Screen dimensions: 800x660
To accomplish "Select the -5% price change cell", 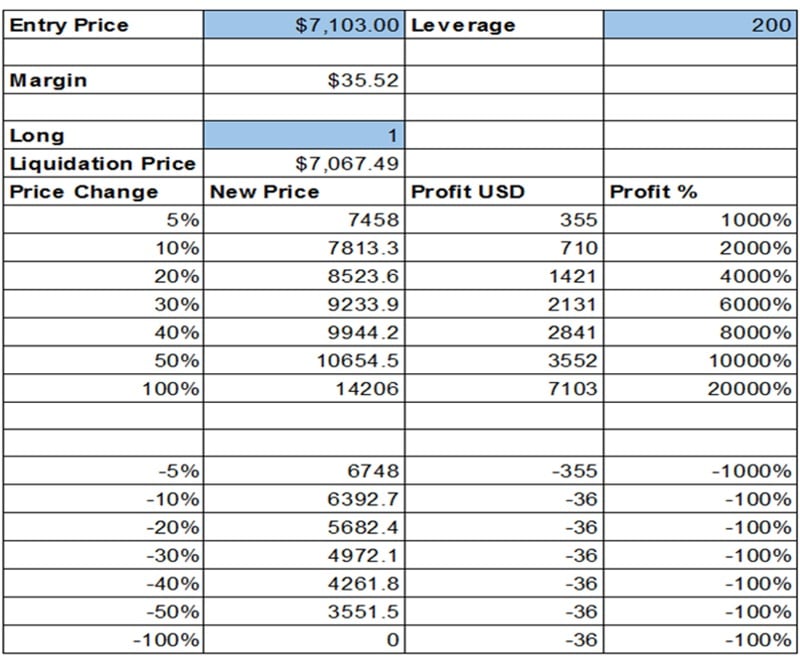I will (103, 471).
